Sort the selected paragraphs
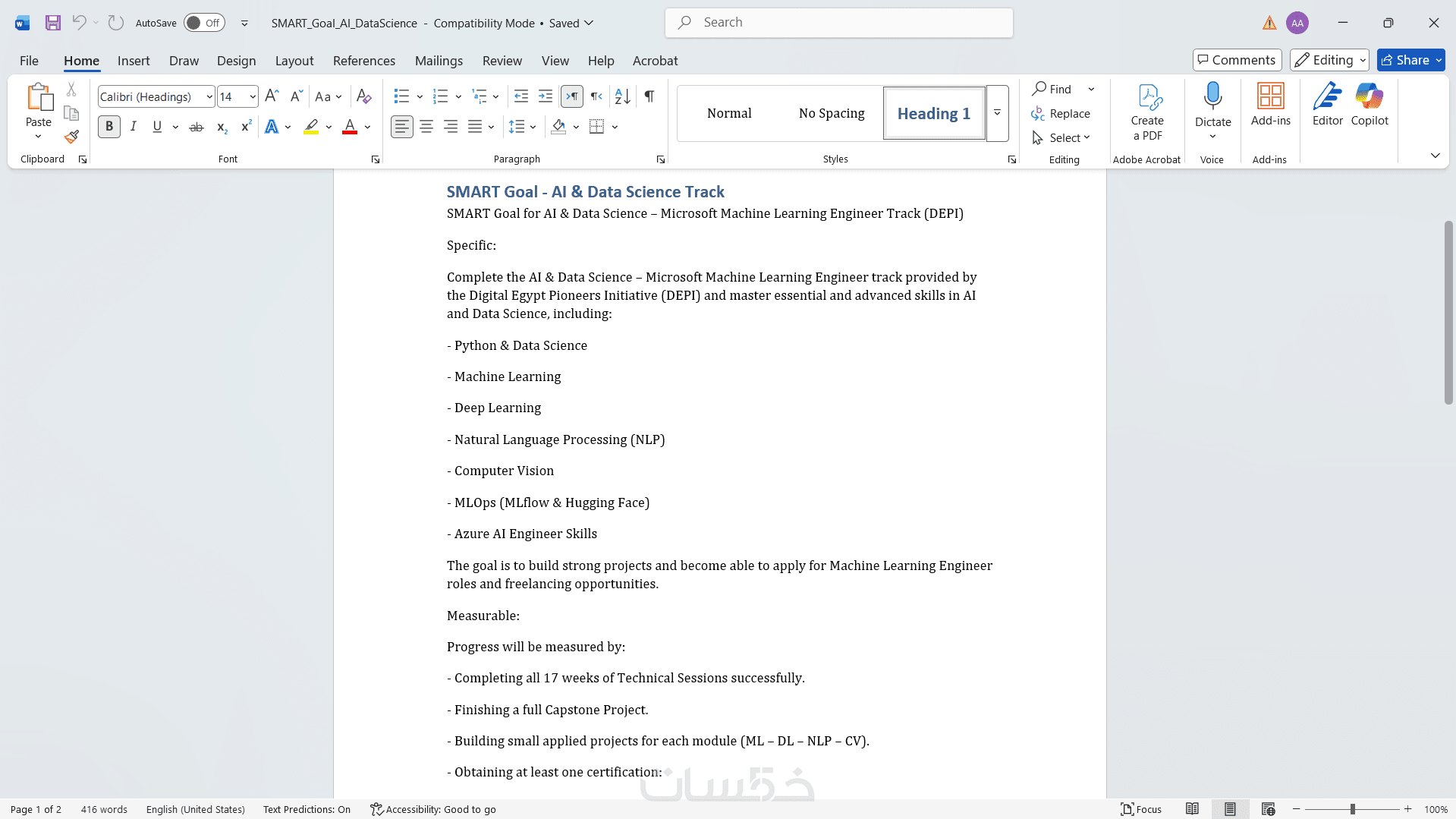The width and height of the screenshot is (1456, 819). coord(623,96)
